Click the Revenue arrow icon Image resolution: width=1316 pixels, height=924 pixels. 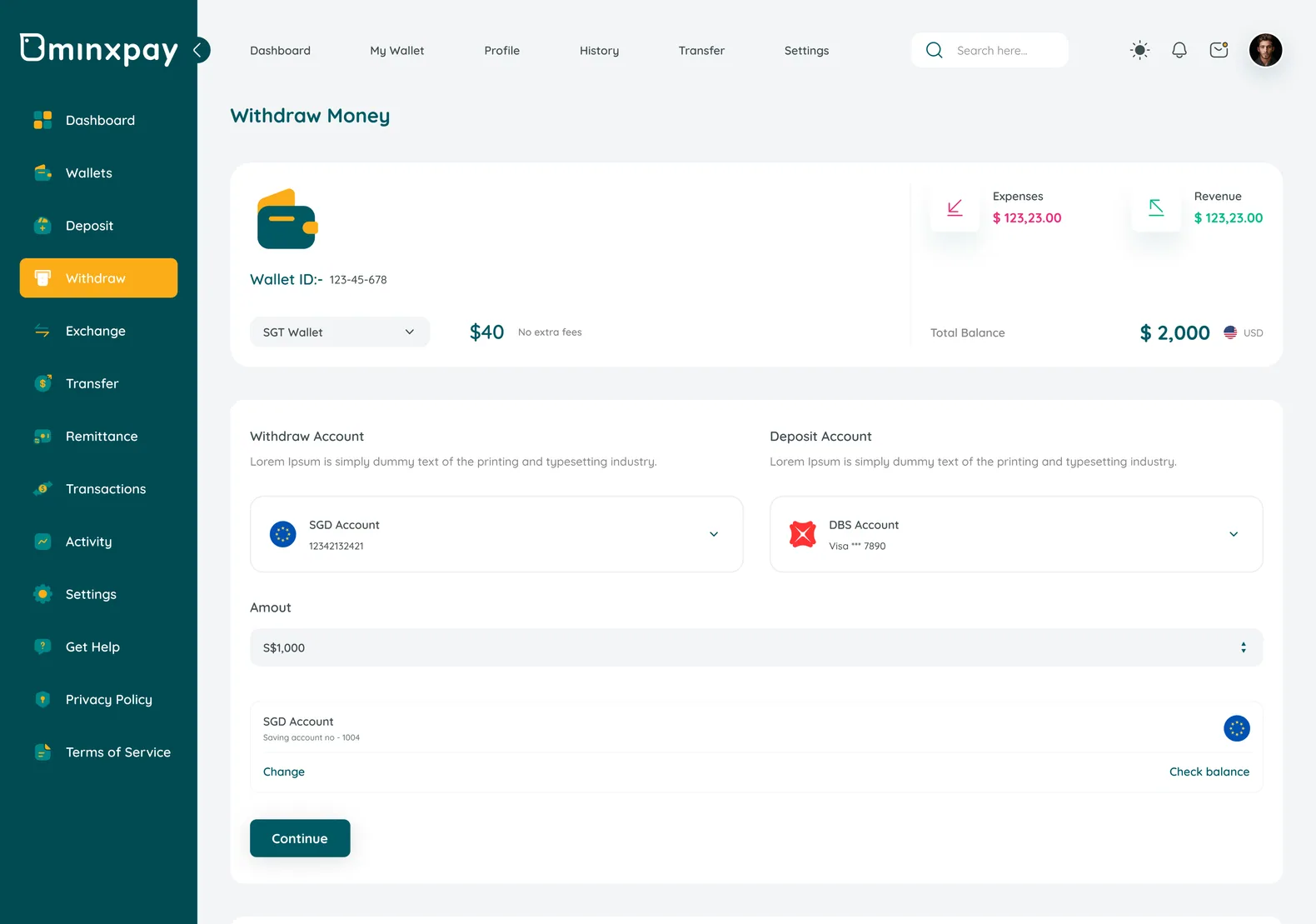(x=1156, y=207)
